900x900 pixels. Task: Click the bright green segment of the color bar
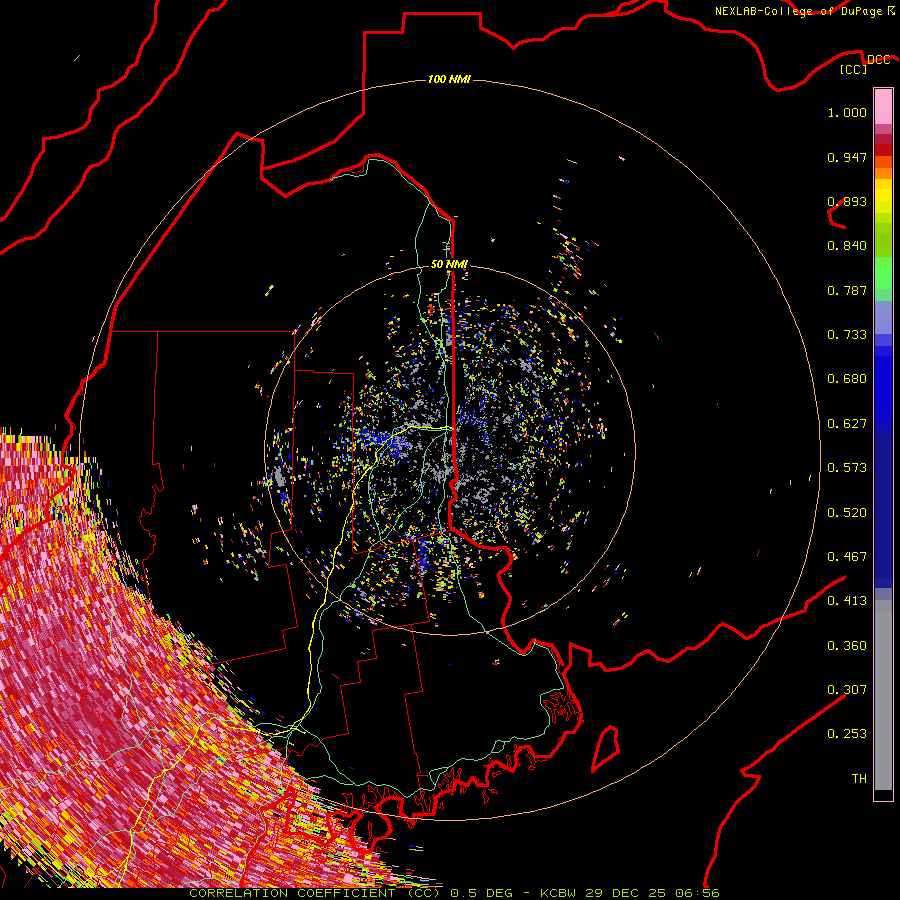[x=883, y=273]
